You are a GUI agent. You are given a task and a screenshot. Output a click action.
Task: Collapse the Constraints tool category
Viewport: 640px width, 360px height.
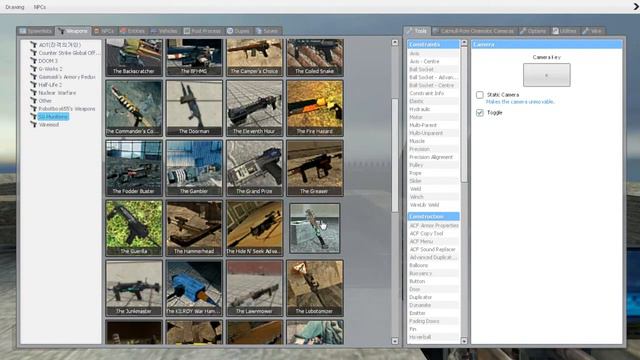click(x=433, y=44)
